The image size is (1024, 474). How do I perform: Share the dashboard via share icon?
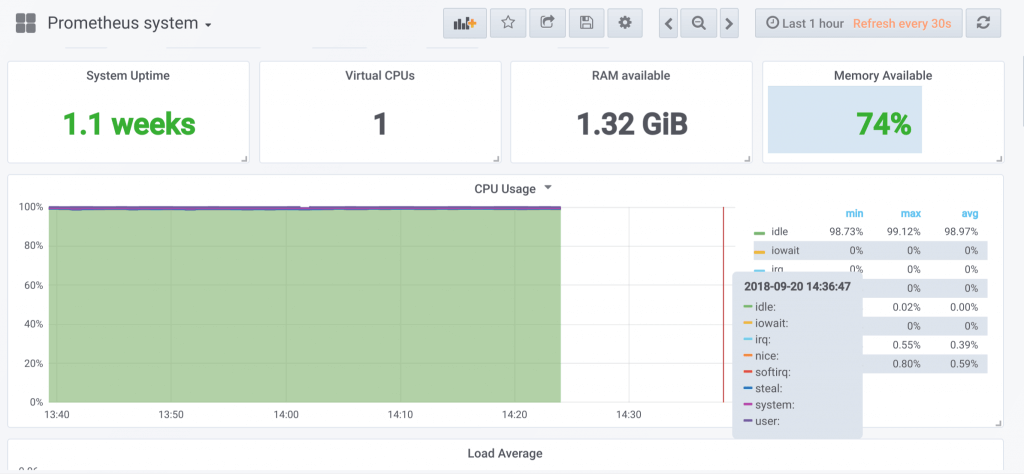pos(547,23)
